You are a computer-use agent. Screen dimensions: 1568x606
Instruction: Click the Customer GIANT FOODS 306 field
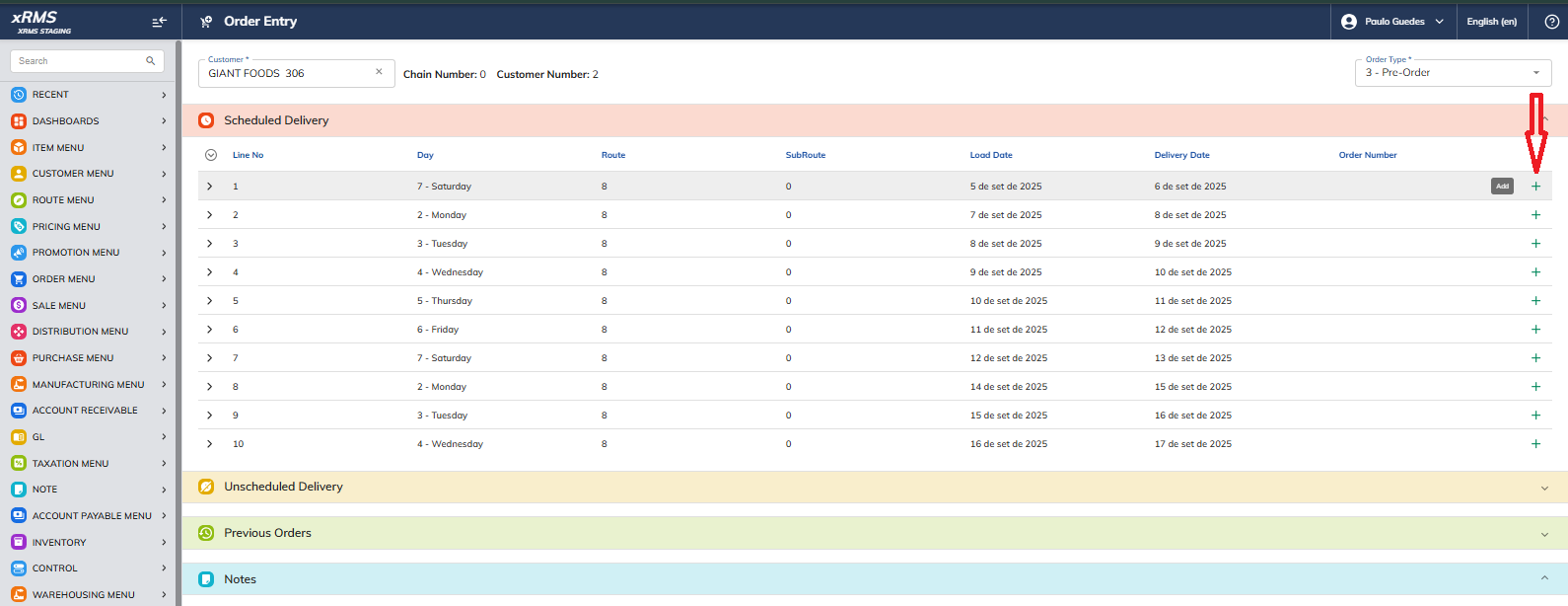(x=297, y=73)
